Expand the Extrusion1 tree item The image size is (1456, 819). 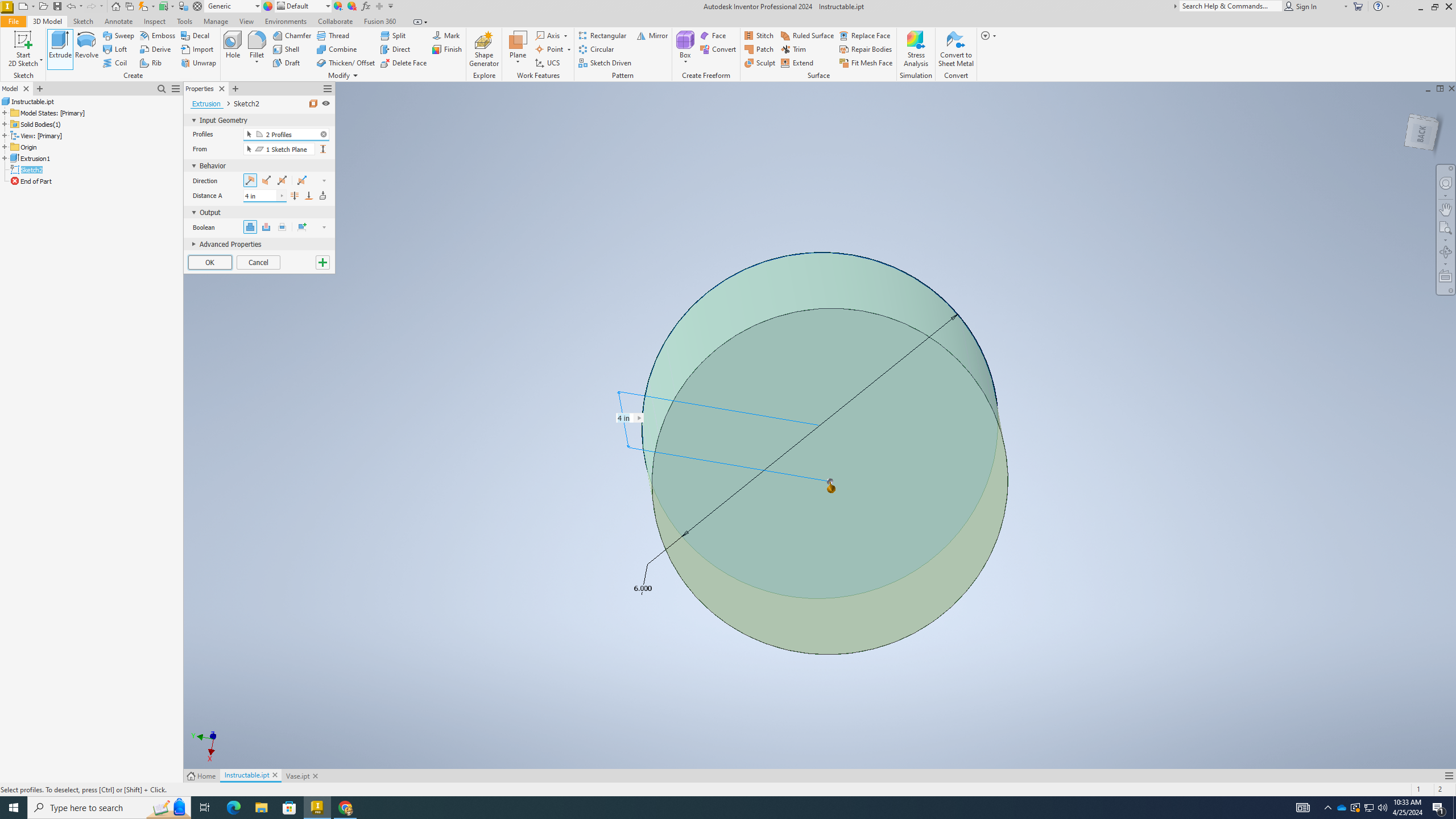[x=4, y=158]
